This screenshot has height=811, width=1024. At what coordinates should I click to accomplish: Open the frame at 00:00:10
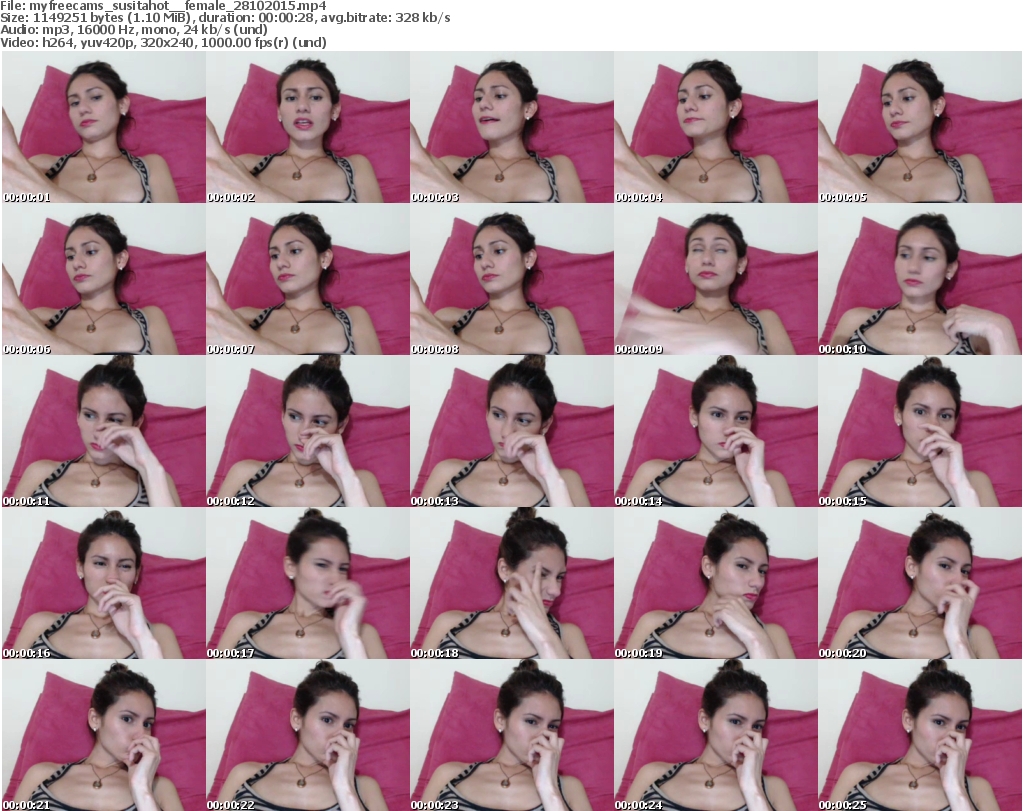920,279
